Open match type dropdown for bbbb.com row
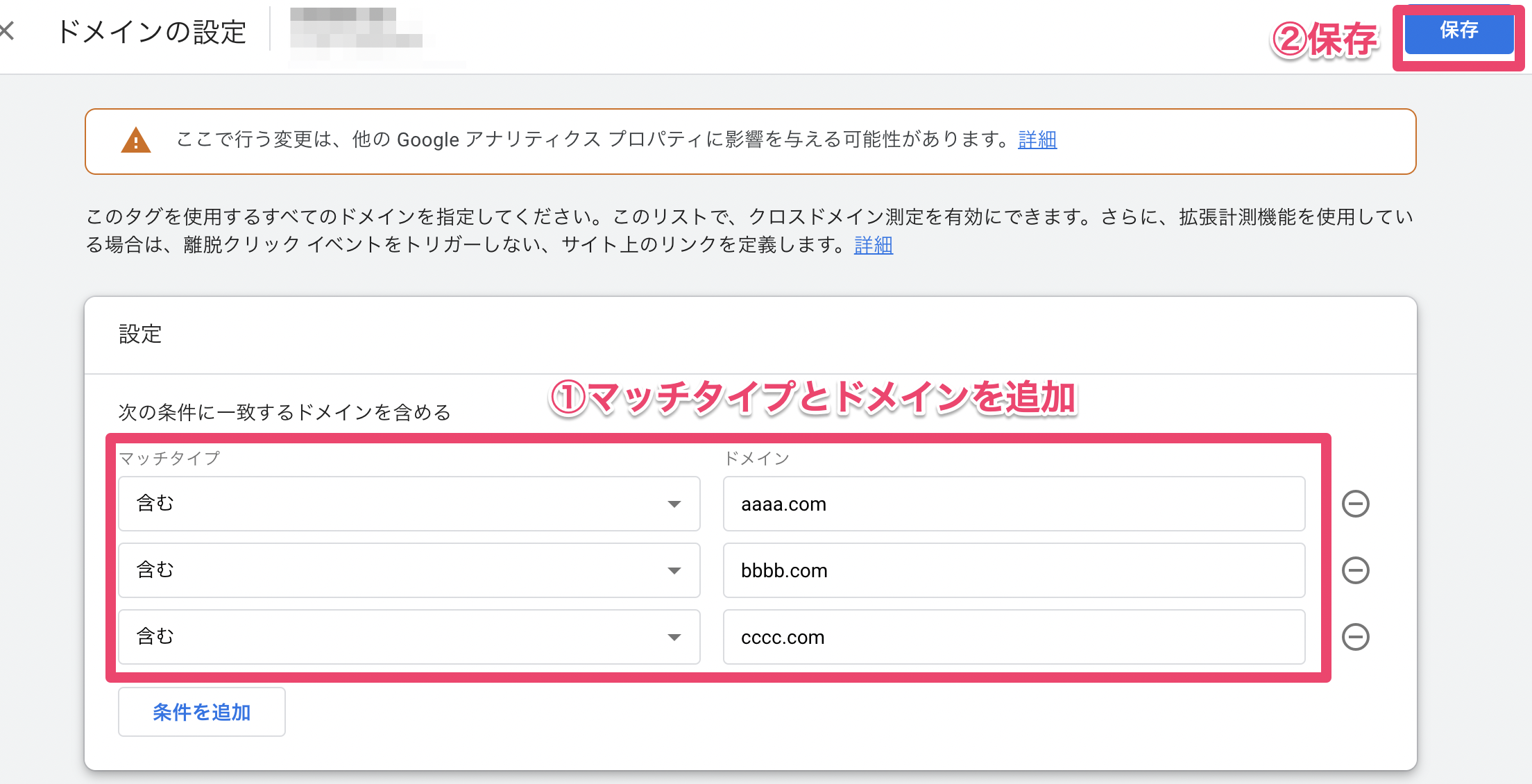1532x784 pixels. (x=408, y=570)
